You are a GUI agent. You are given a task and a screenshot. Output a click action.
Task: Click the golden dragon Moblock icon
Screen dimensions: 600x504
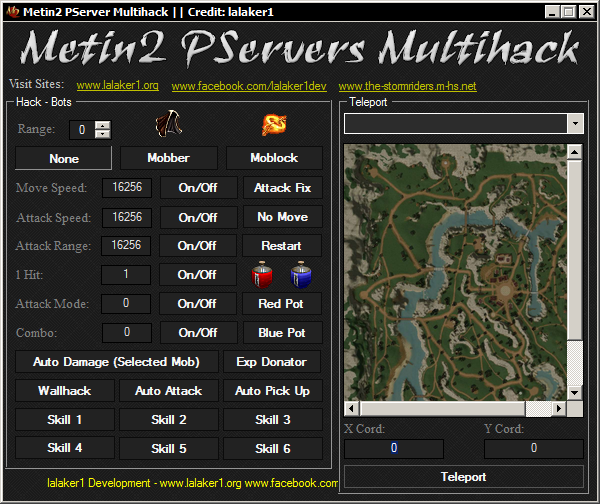click(274, 125)
